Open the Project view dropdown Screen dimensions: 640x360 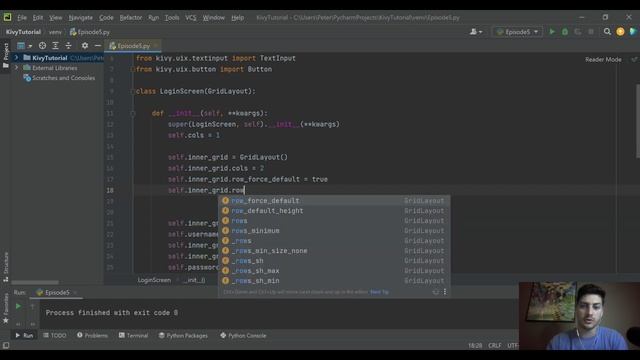point(24,46)
